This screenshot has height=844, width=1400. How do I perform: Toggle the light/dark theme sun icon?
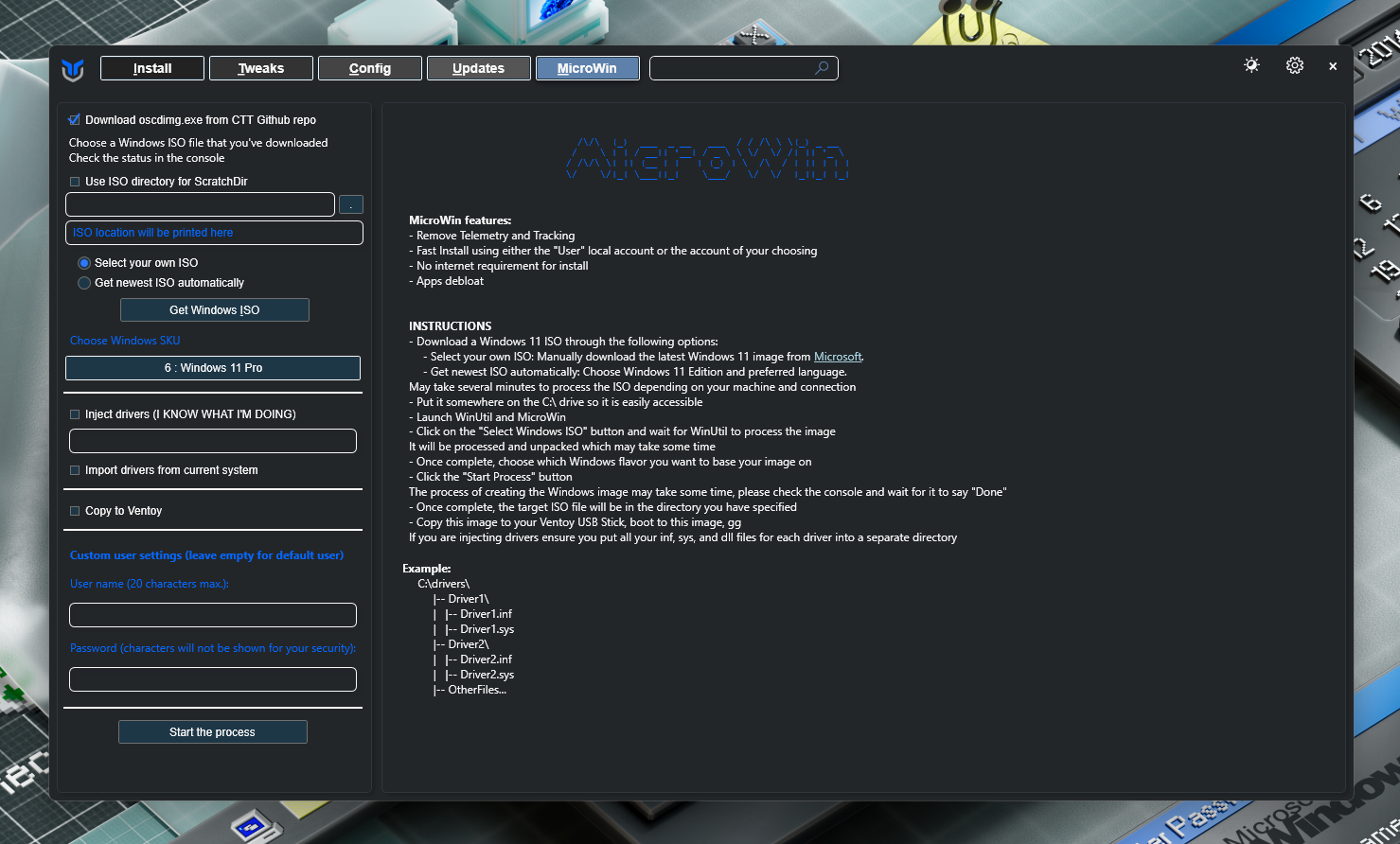coord(1251,65)
